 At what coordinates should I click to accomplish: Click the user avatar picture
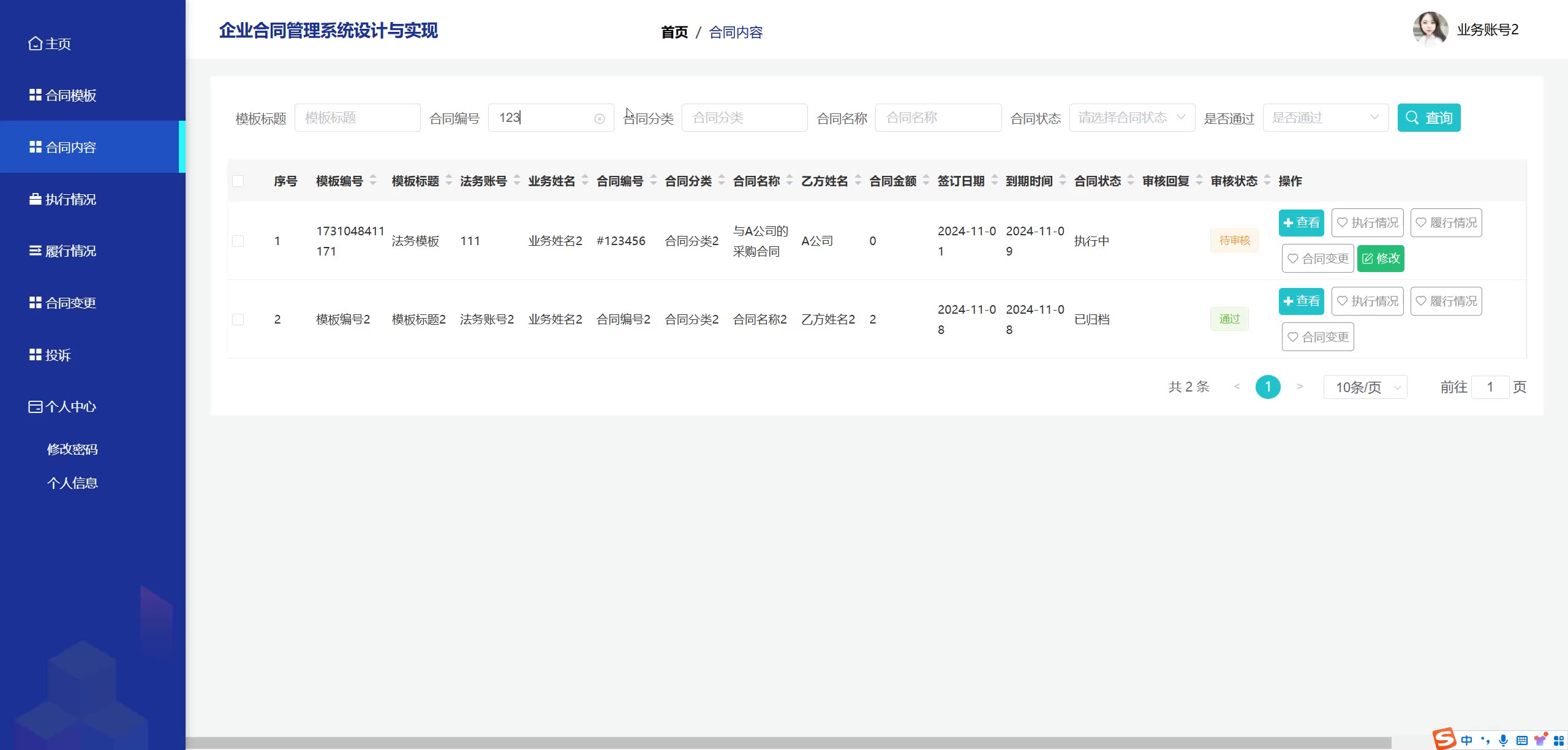click(x=1430, y=29)
